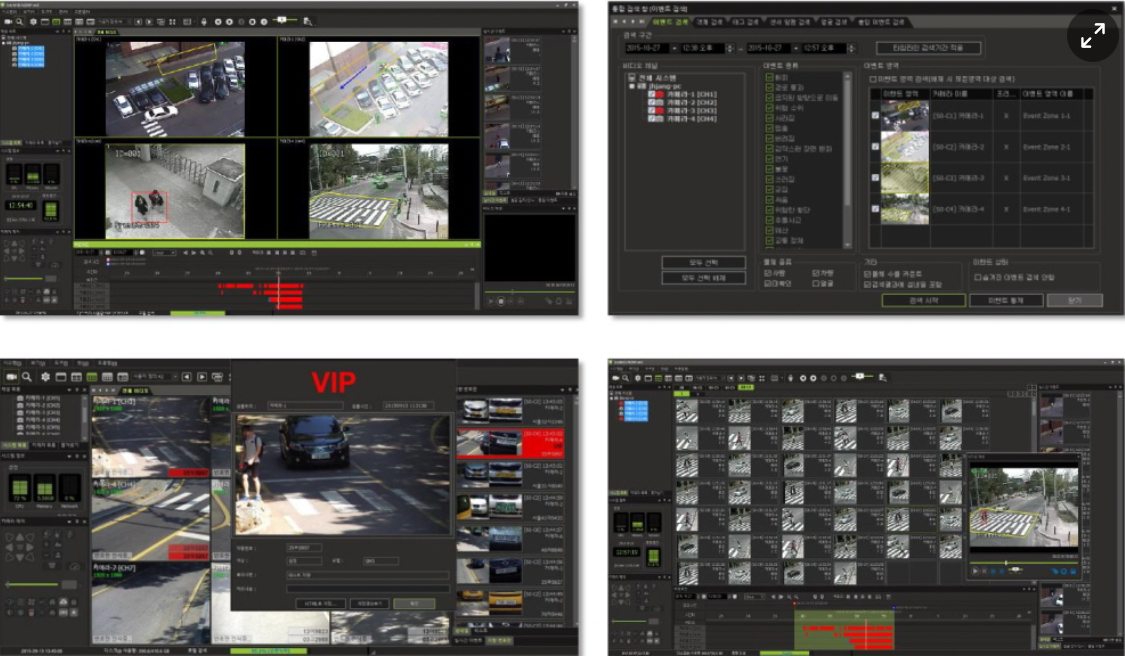1125x656 pixels.
Task: Select the green four-split layout icon in the four-camera window
Action: 56,22
